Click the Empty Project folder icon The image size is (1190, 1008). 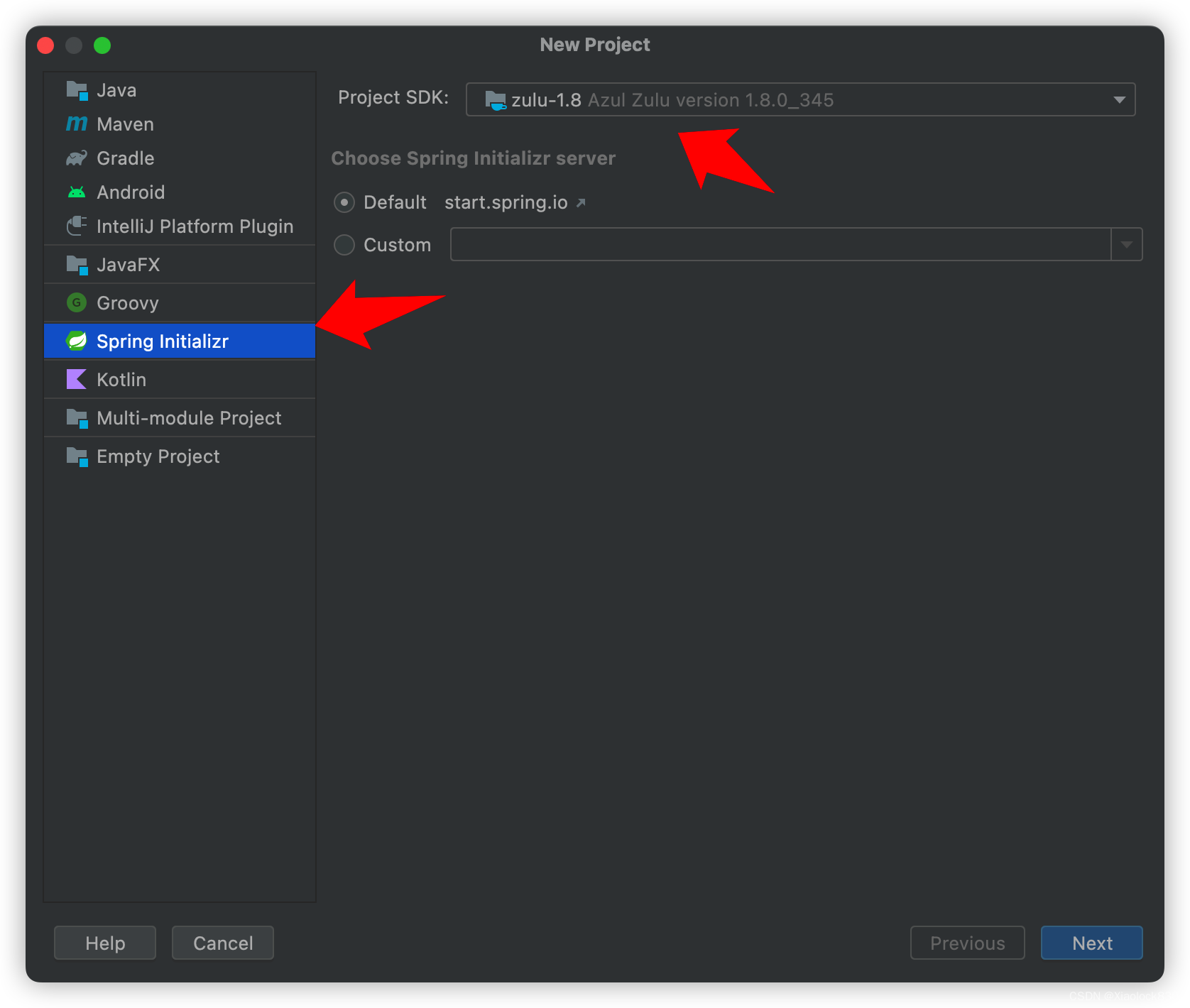[77, 456]
